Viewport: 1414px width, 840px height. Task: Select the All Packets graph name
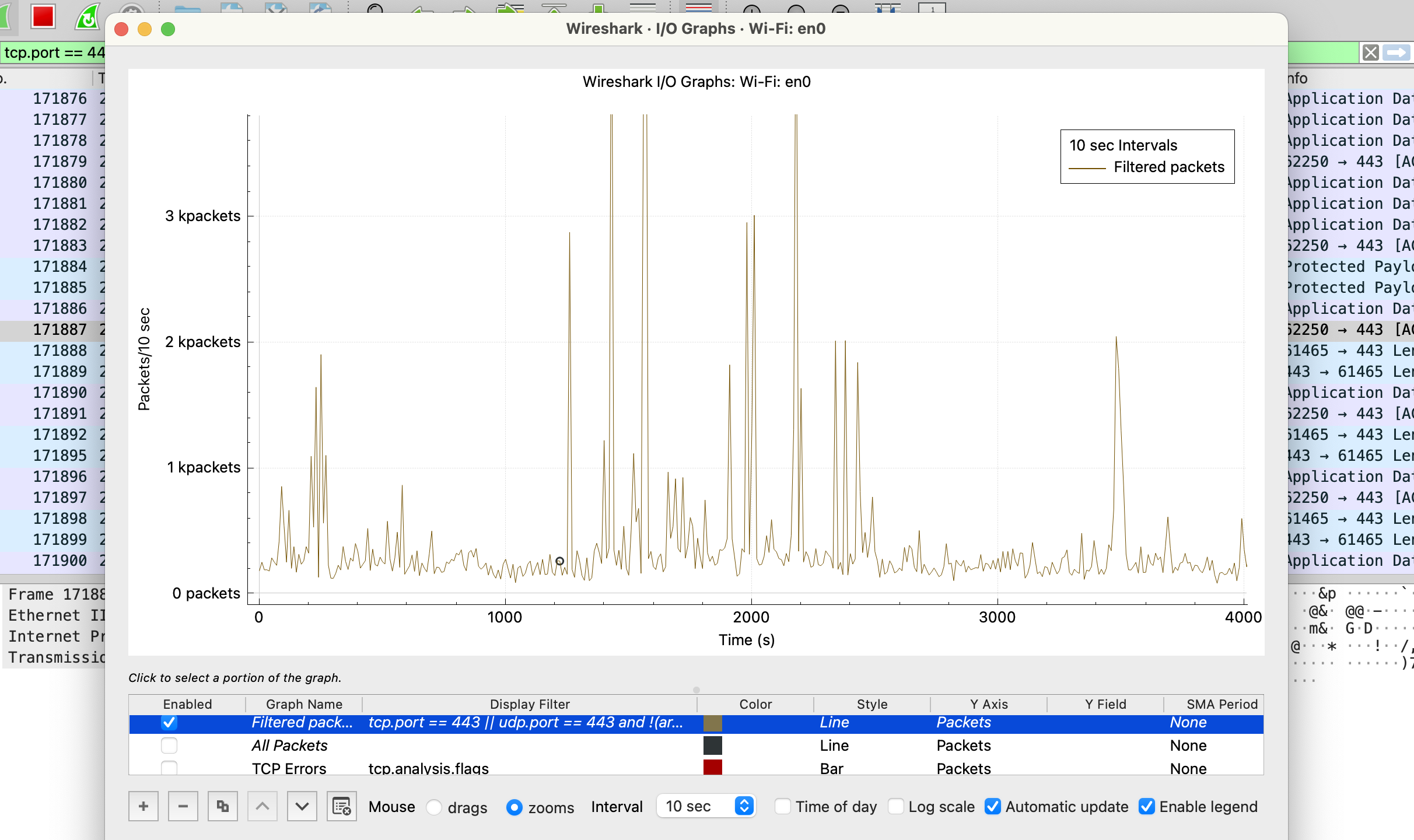(x=289, y=745)
